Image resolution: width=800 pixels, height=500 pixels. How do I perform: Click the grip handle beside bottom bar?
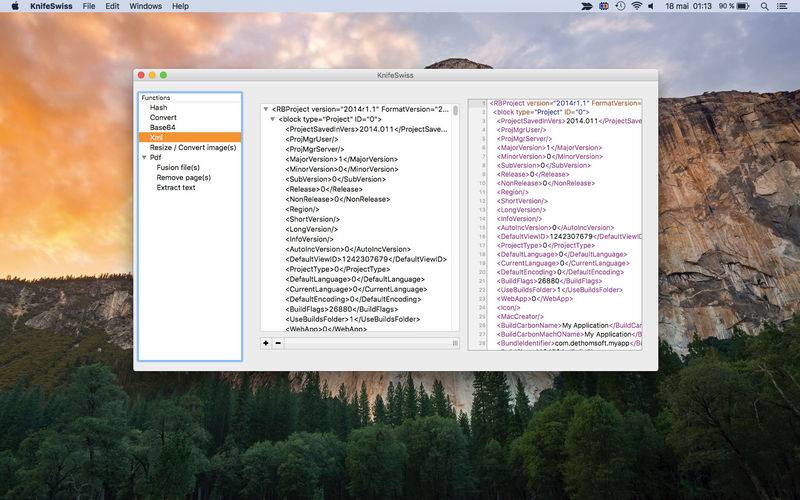click(x=455, y=343)
